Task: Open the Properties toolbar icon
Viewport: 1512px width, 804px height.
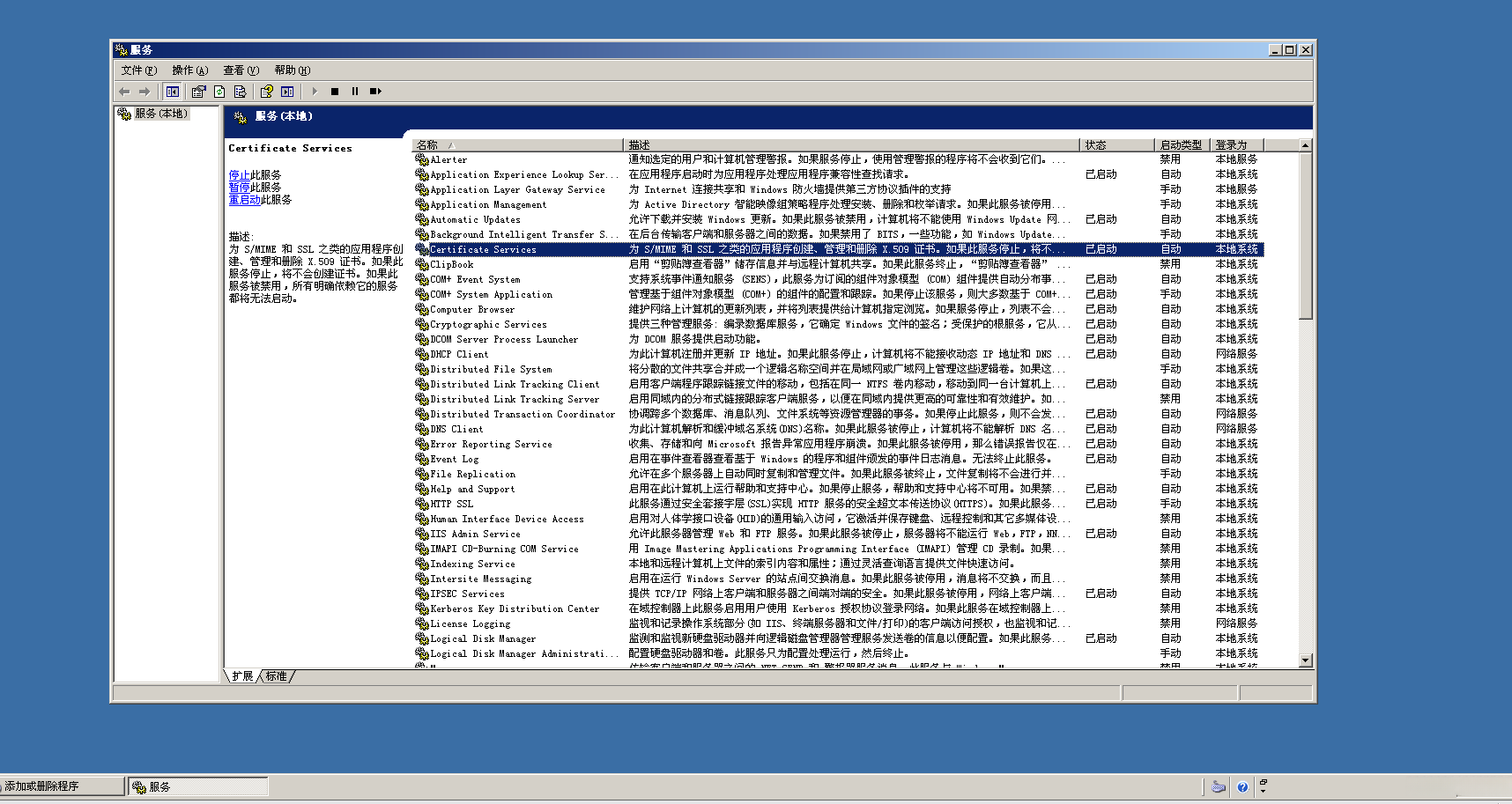Action: coord(198,92)
